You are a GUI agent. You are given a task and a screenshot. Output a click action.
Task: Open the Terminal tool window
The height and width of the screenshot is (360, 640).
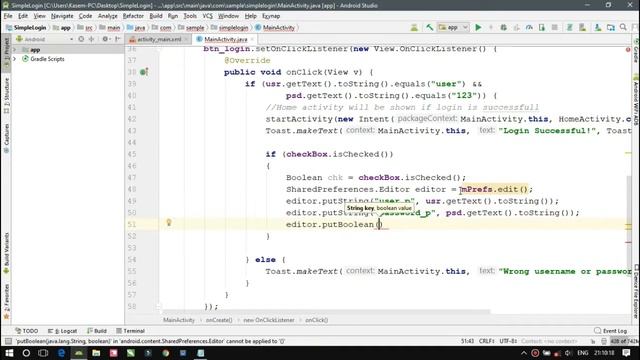[x=130, y=331]
